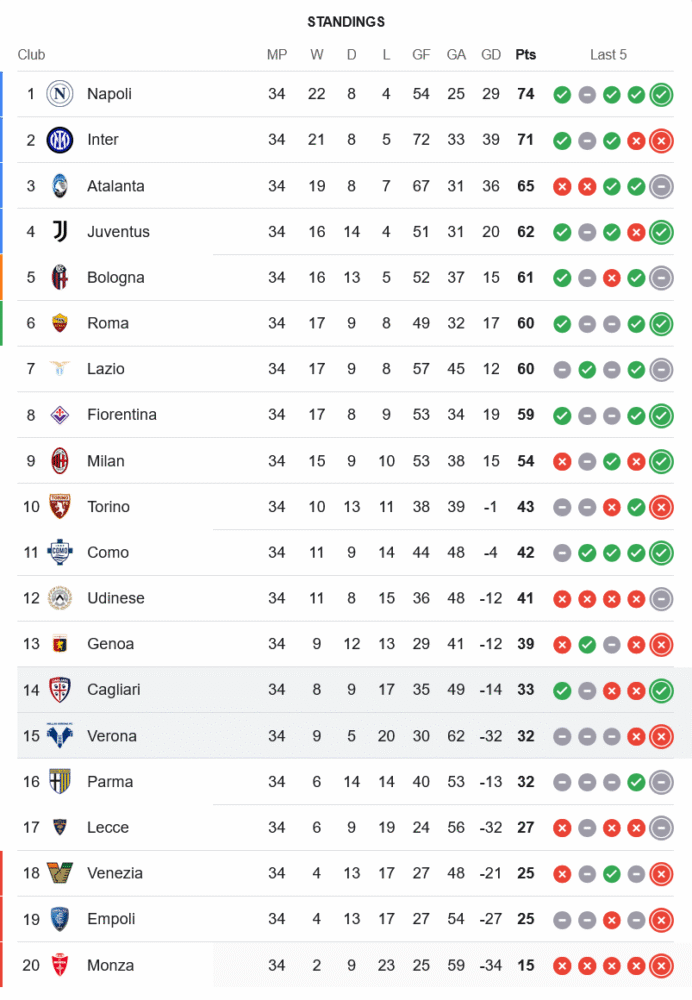Screen dimensions: 692x1000
Task: Click the Napoli club crest icon
Action: [x=60, y=94]
